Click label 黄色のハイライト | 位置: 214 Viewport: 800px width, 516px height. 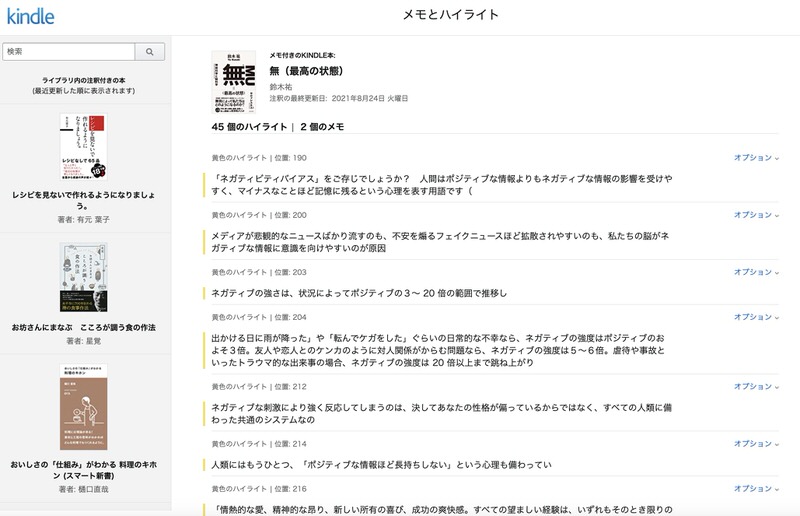click(x=259, y=444)
